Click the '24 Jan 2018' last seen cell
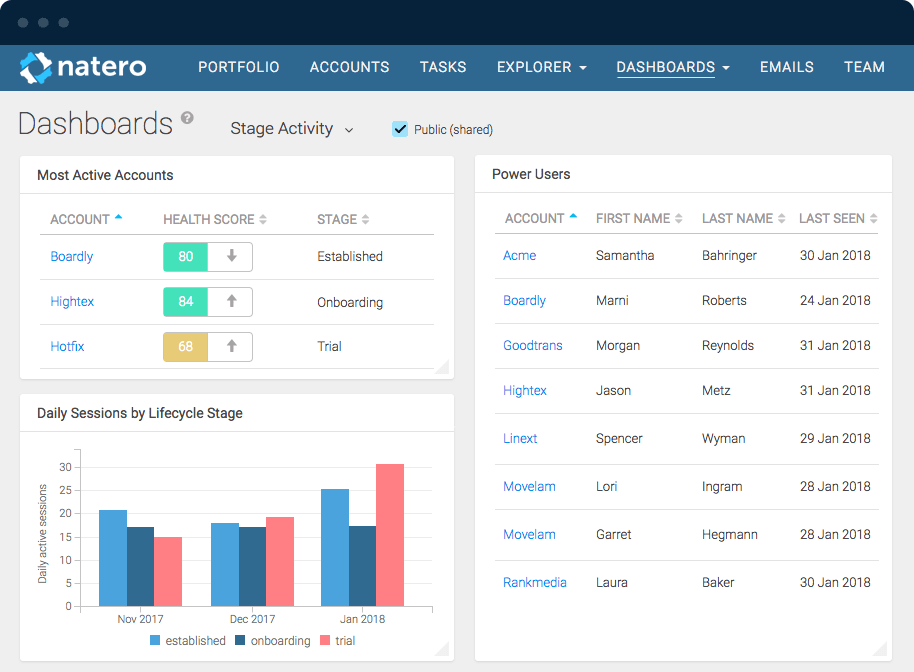The height and width of the screenshot is (672, 914). 835,300
